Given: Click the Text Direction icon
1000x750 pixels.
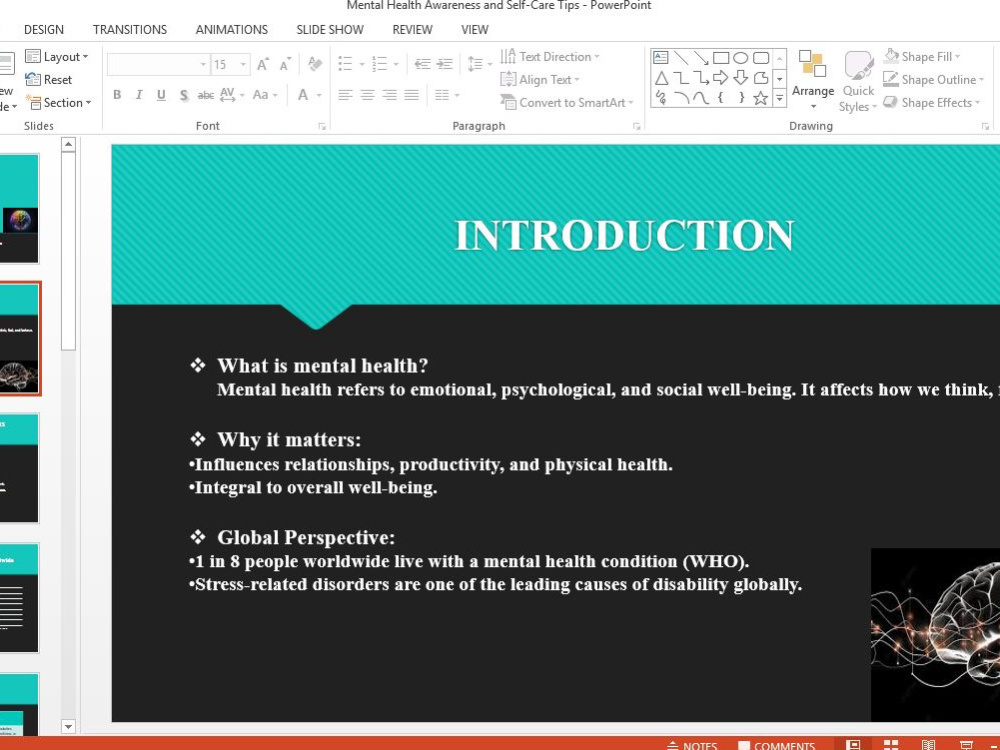Looking at the screenshot, I should [511, 56].
